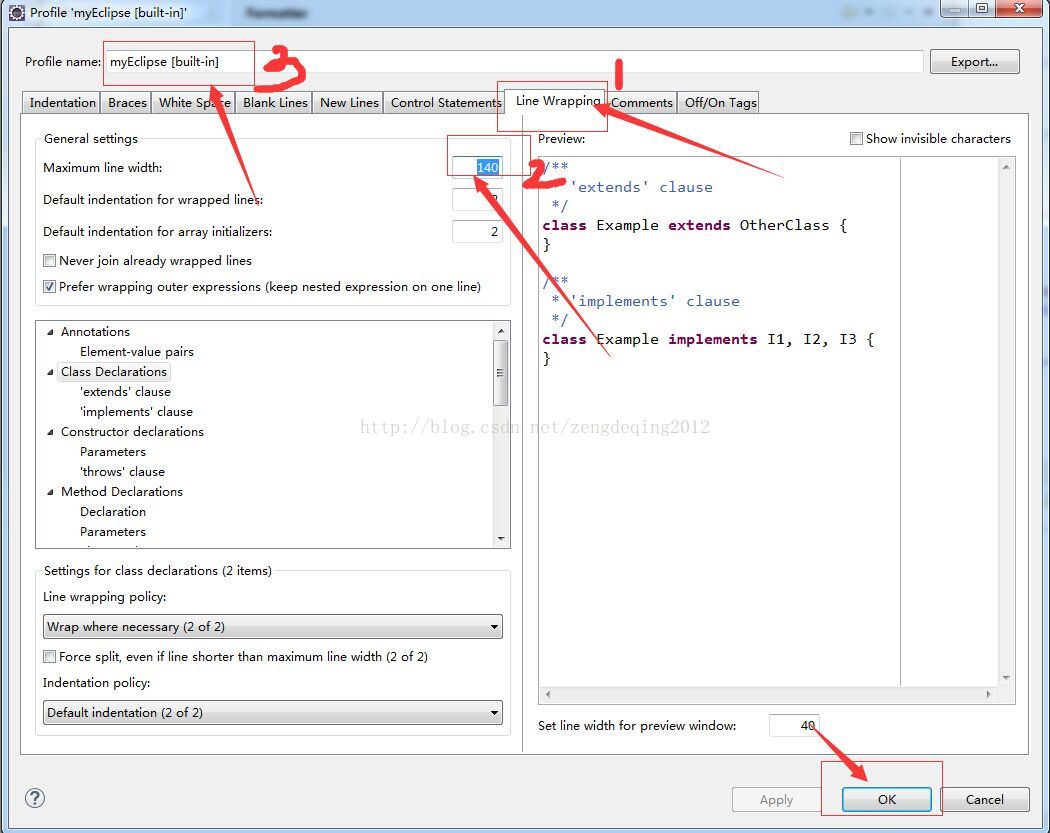Close the profile dialog window
Viewport: 1050px width, 833px height.
(1019, 9)
